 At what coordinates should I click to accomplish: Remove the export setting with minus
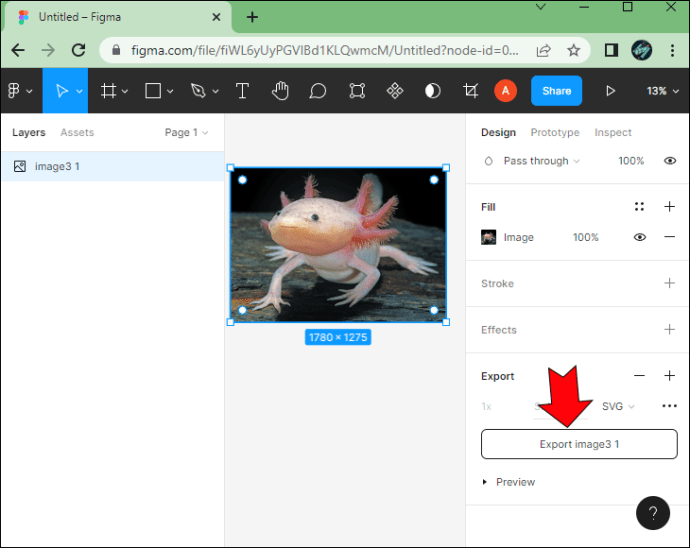[639, 375]
